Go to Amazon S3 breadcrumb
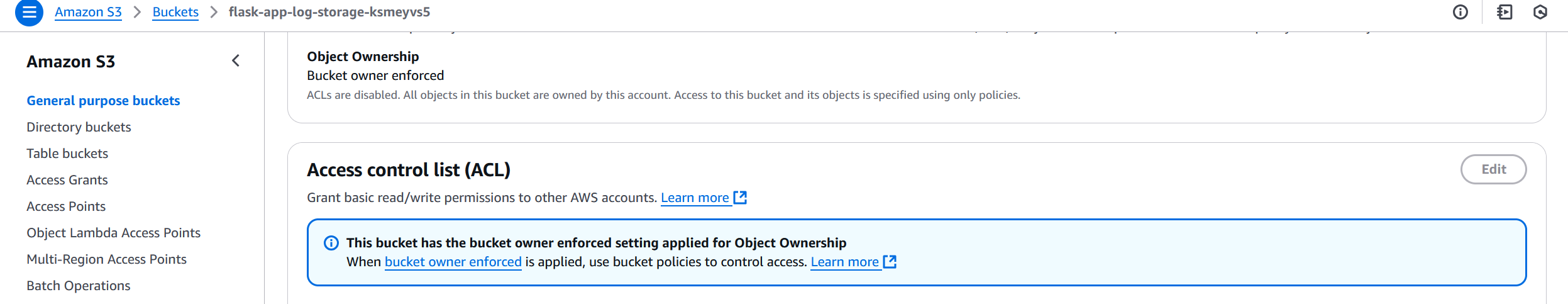The width and height of the screenshot is (1568, 304). pos(88,12)
